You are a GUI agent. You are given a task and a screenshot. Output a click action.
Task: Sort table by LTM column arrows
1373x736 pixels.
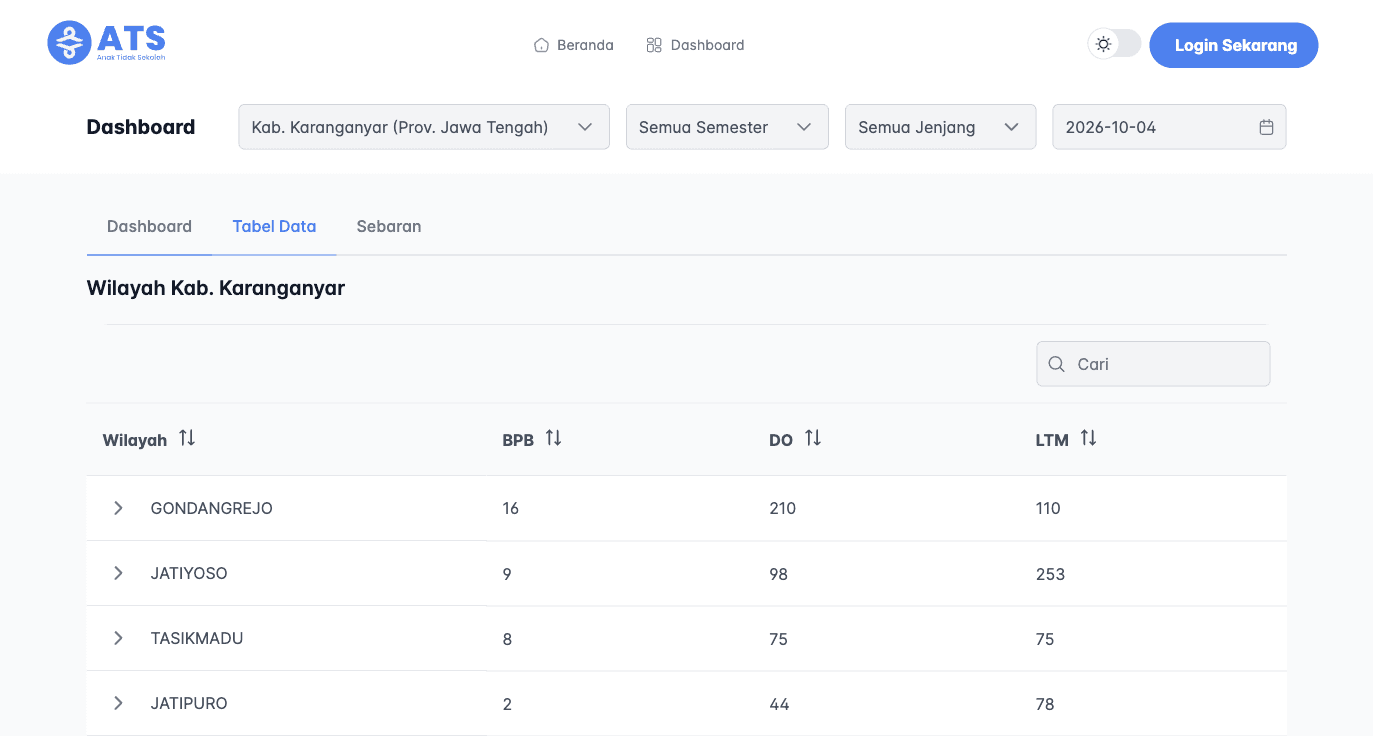(x=1088, y=438)
